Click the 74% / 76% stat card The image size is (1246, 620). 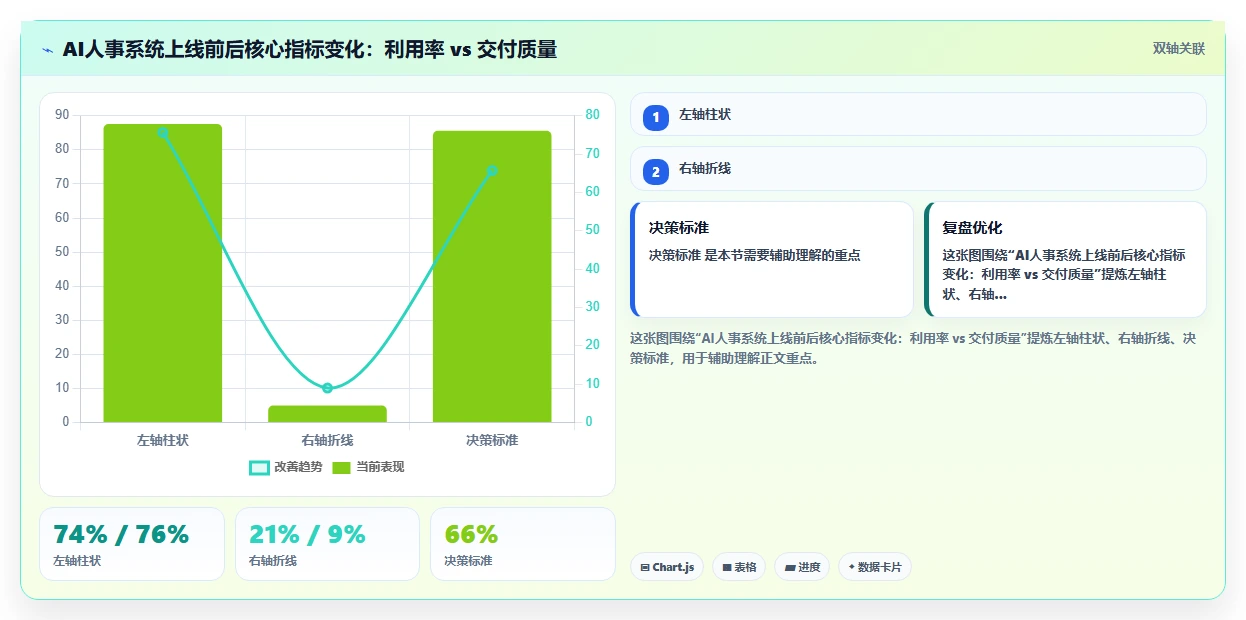point(132,544)
